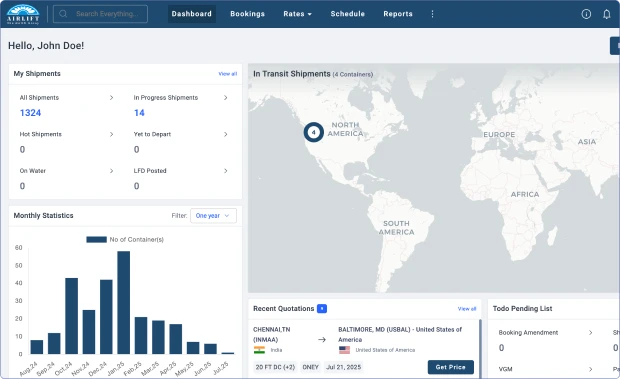
Task: Open Booking Amendment chevron arrow
Action: coord(590,333)
